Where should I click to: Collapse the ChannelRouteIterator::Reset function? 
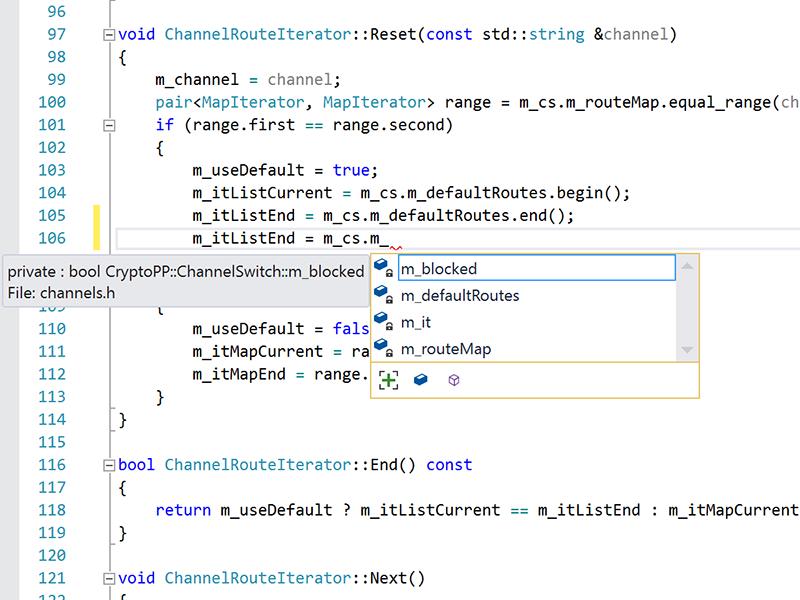tap(109, 35)
